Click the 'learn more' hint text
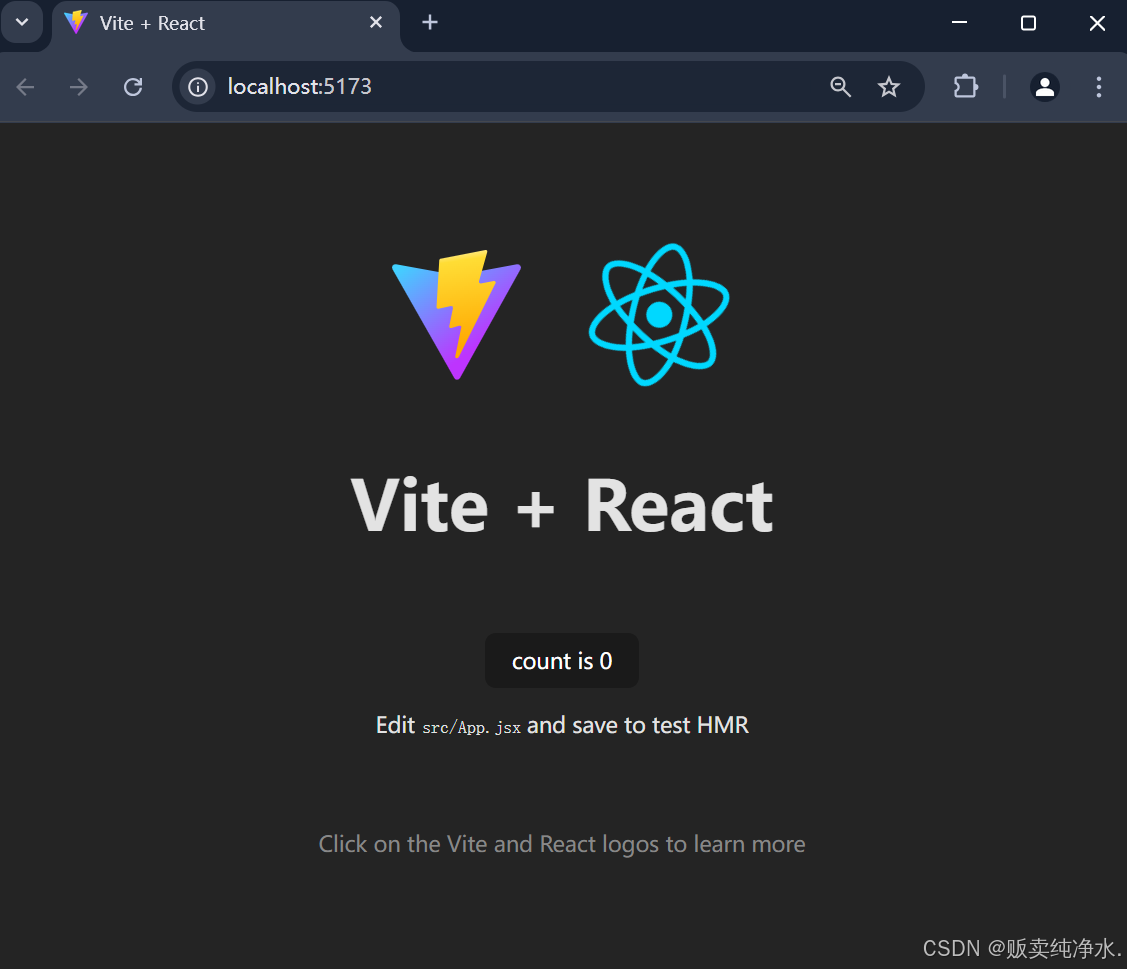This screenshot has width=1127, height=969. pyautogui.click(x=562, y=844)
